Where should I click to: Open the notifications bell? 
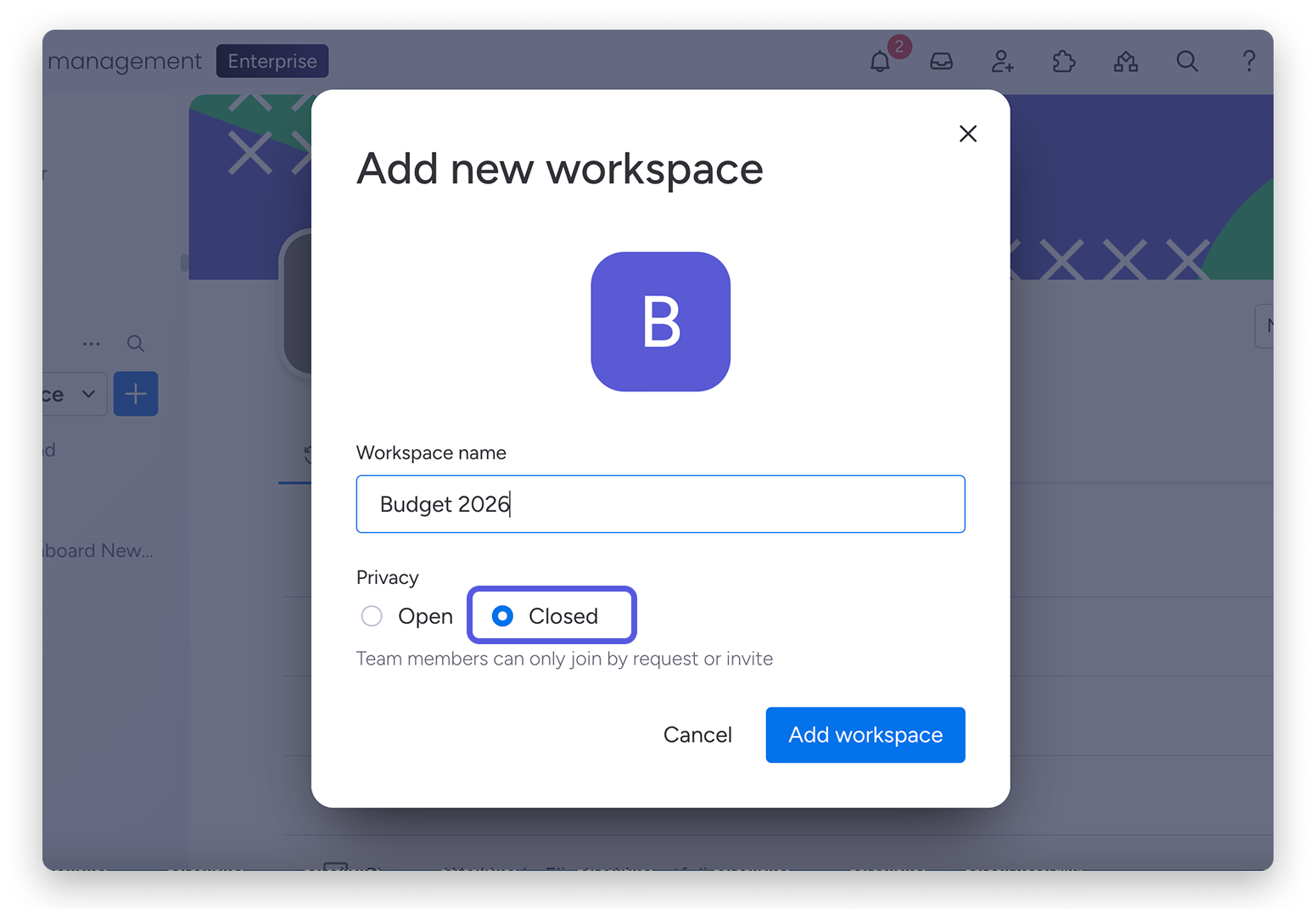880,62
